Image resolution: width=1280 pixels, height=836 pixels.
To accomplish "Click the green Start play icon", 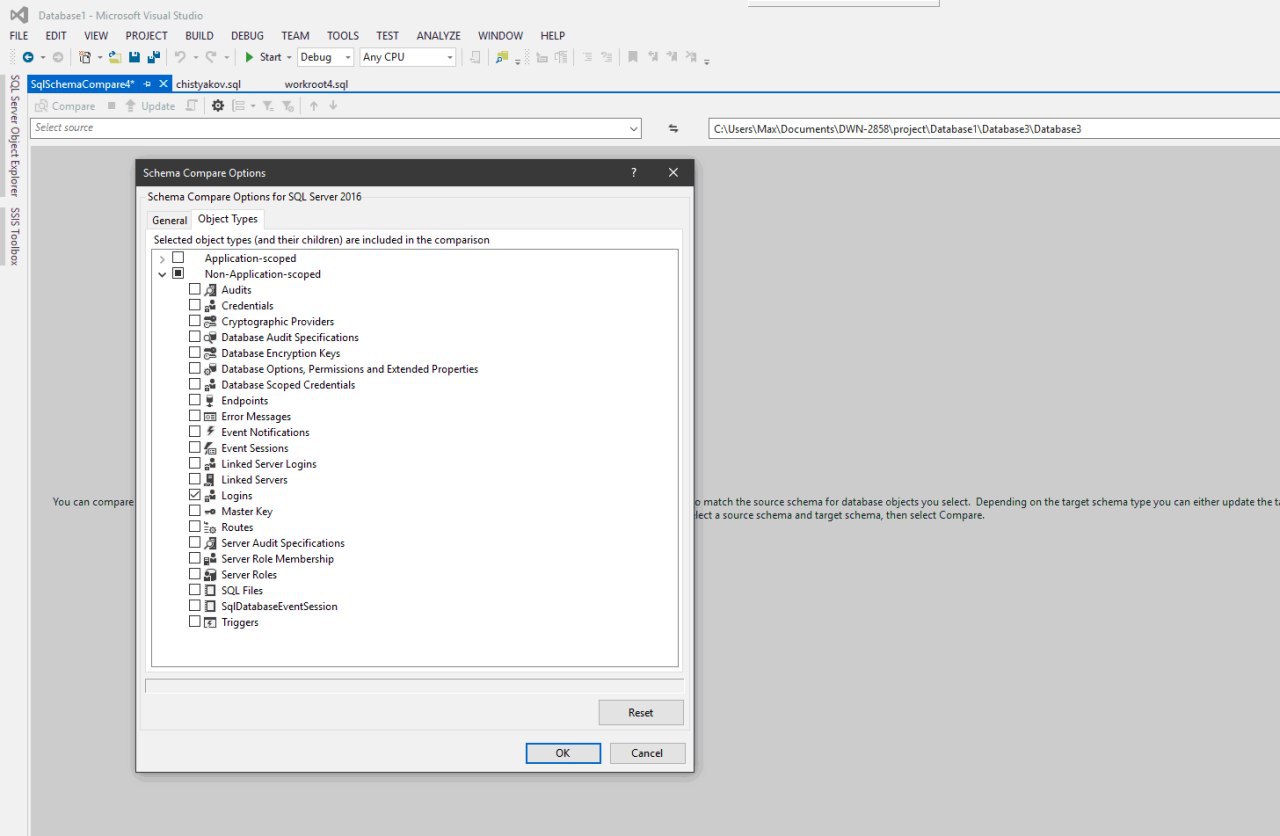I will click(x=250, y=57).
